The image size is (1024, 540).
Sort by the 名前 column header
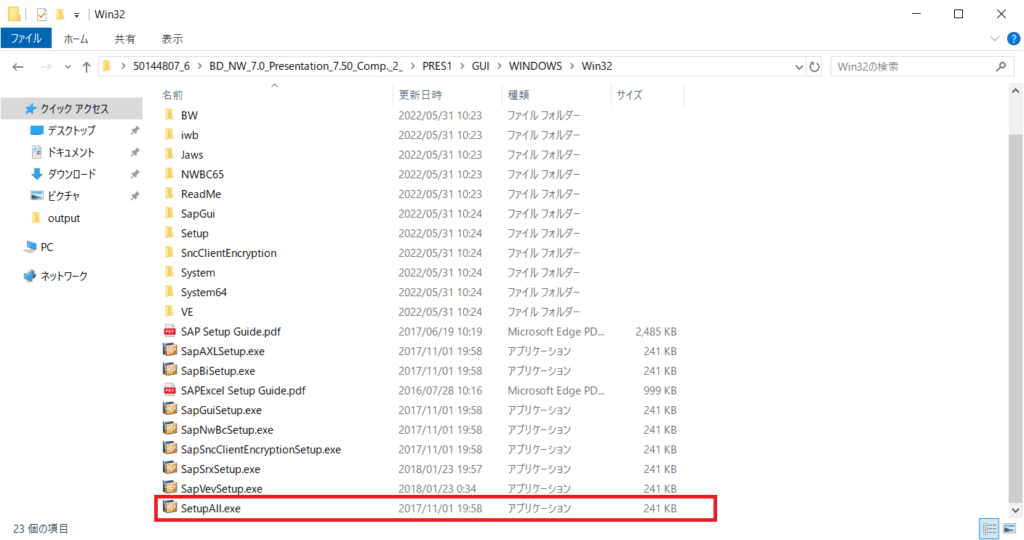point(274,95)
